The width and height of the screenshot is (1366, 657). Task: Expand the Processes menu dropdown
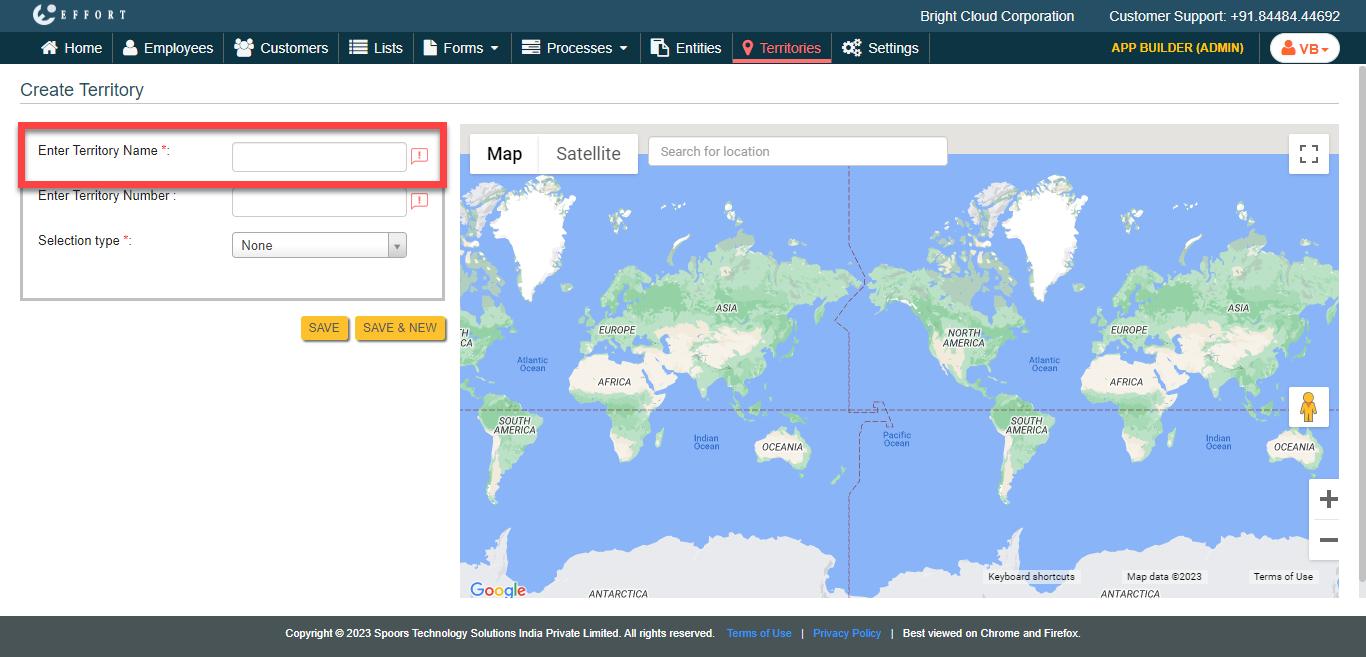[x=575, y=48]
